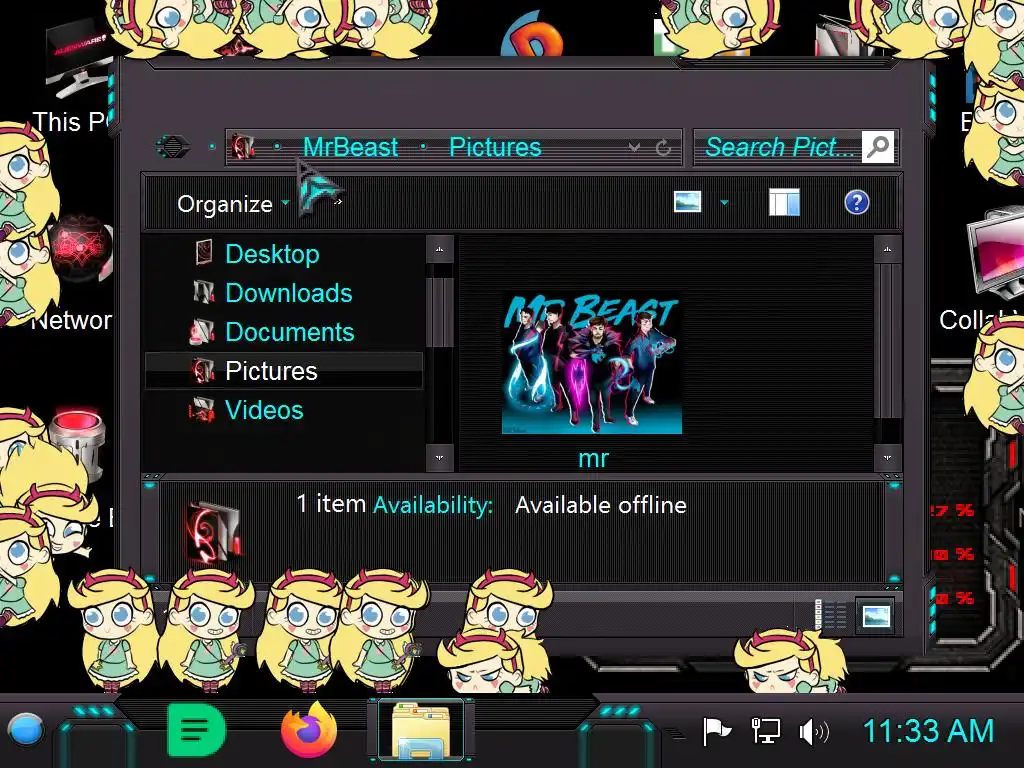This screenshot has height=768, width=1024.
Task: Click the Downloads folder icon in sidebar
Action: click(x=204, y=292)
